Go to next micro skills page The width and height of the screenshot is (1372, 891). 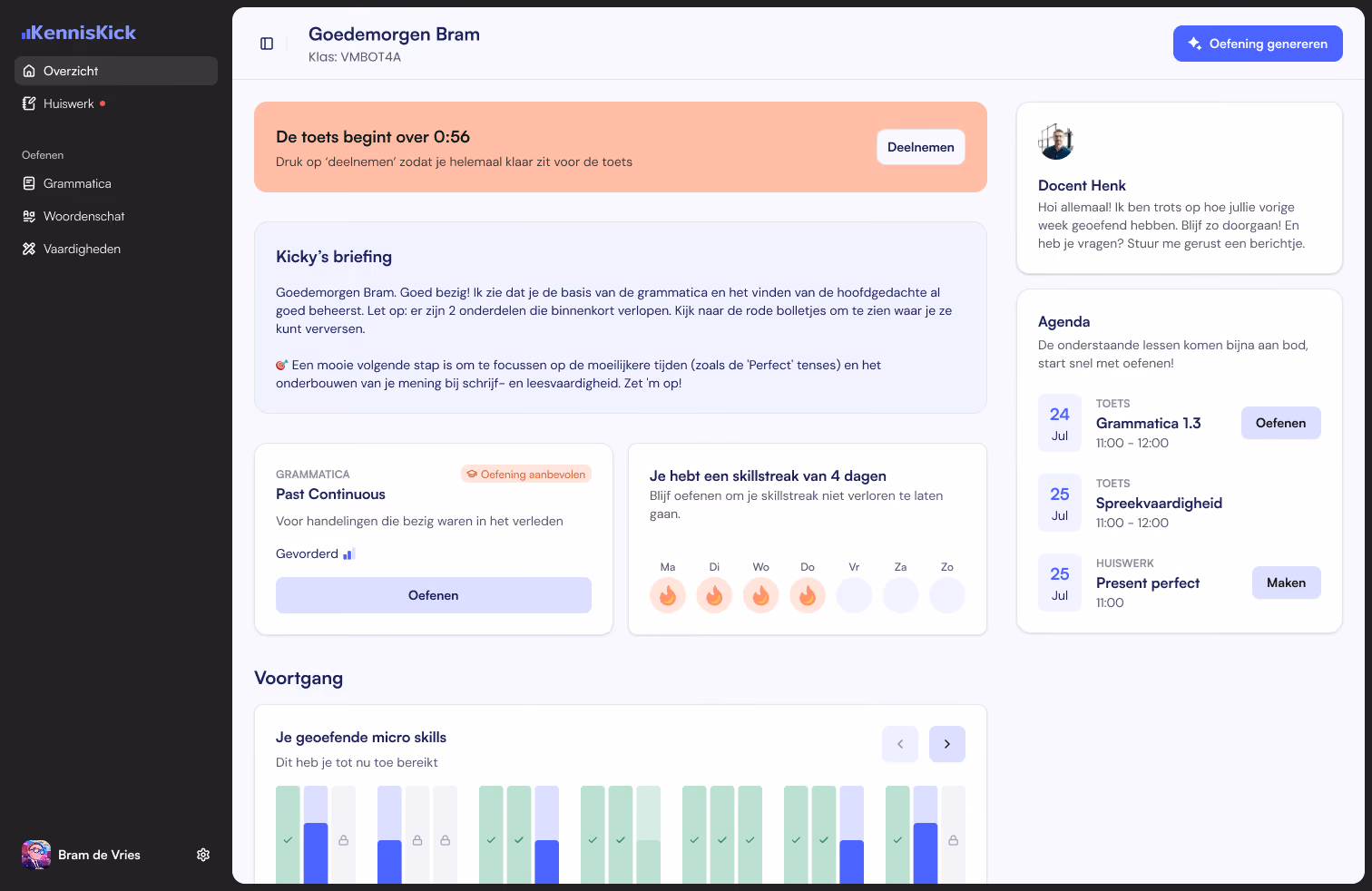click(x=947, y=744)
